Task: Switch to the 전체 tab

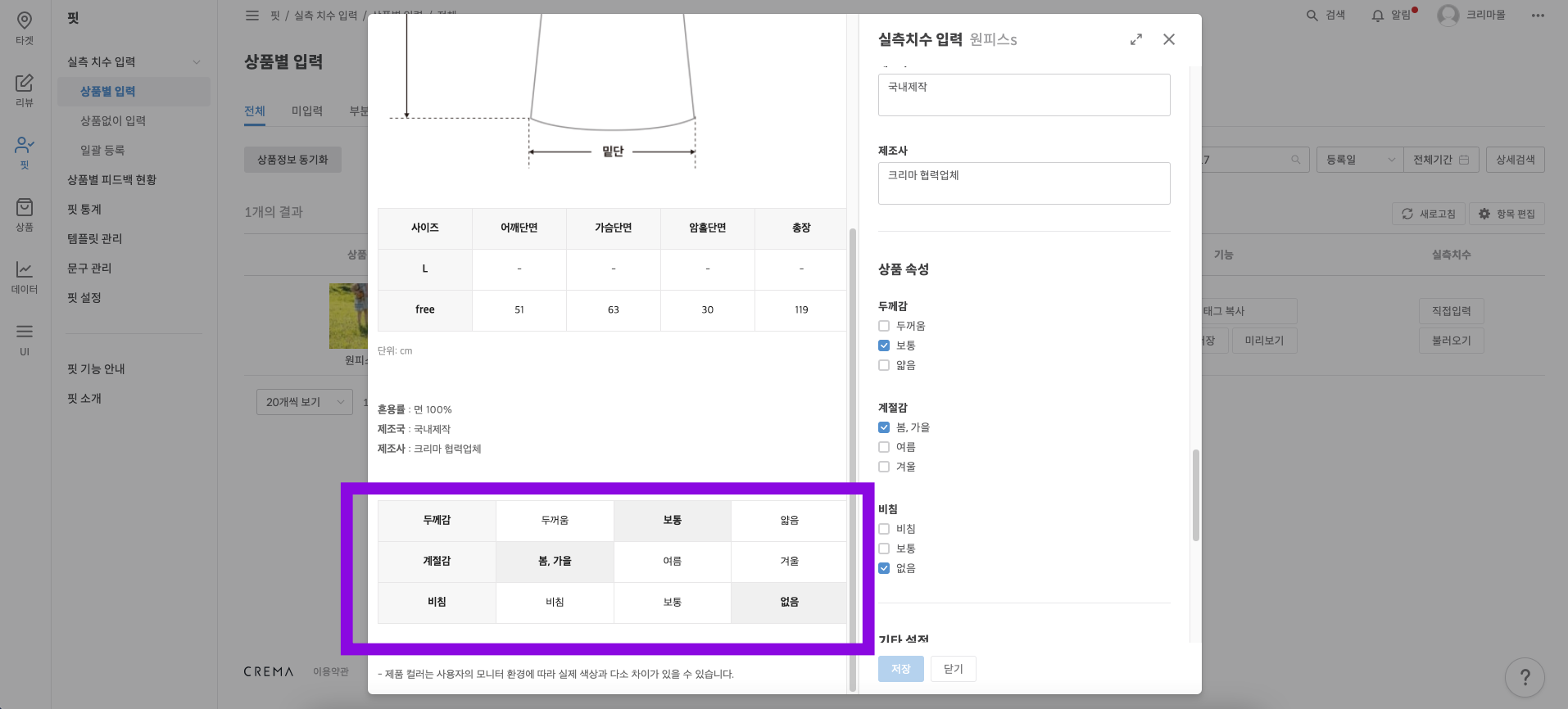Action: click(255, 111)
